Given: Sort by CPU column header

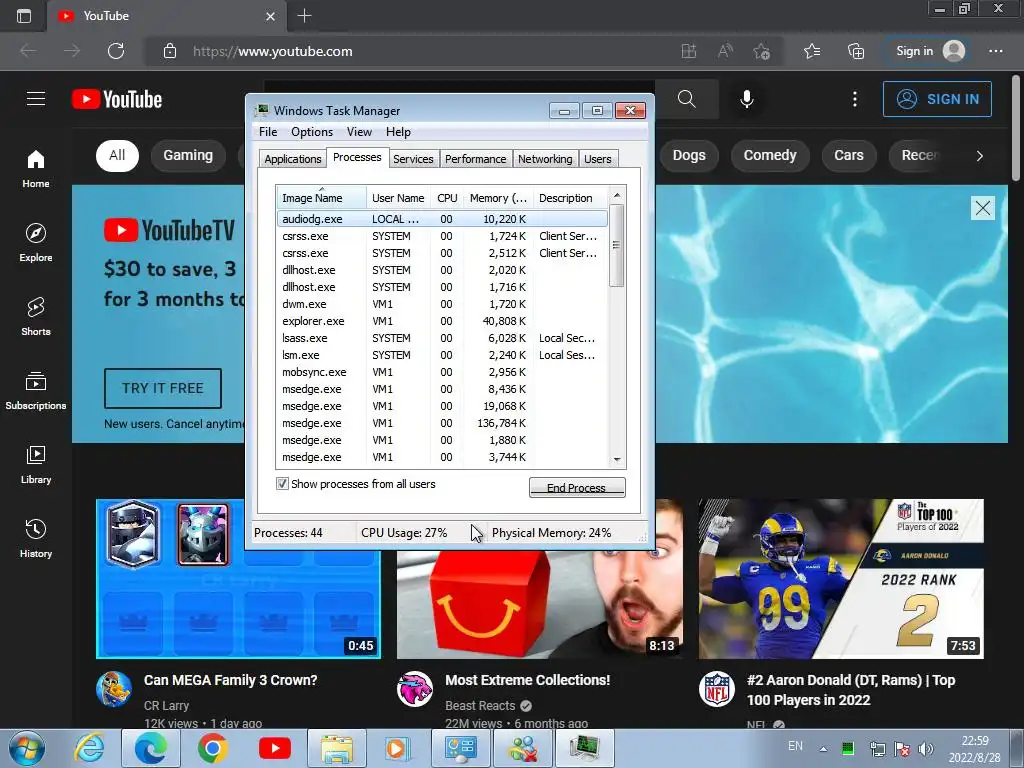Looking at the screenshot, I should coord(447,198).
